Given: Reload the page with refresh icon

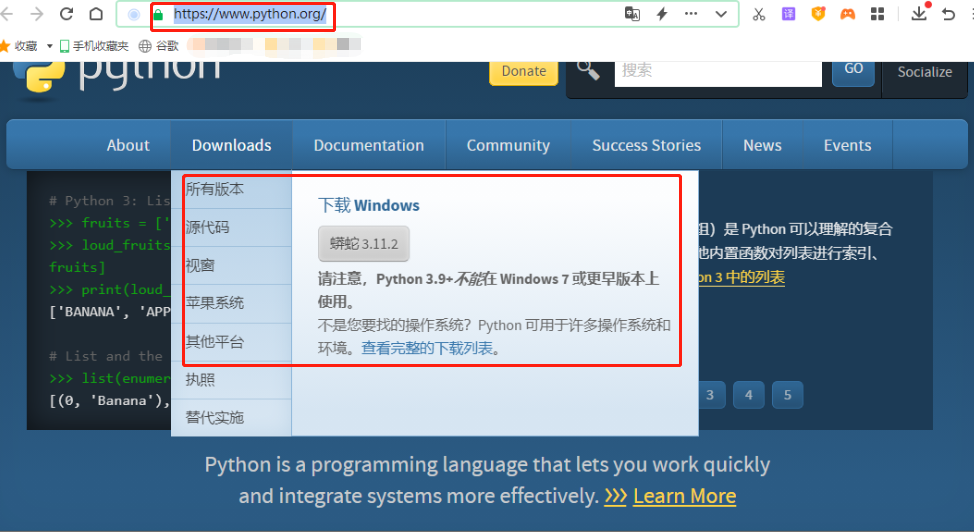Looking at the screenshot, I should point(66,14).
